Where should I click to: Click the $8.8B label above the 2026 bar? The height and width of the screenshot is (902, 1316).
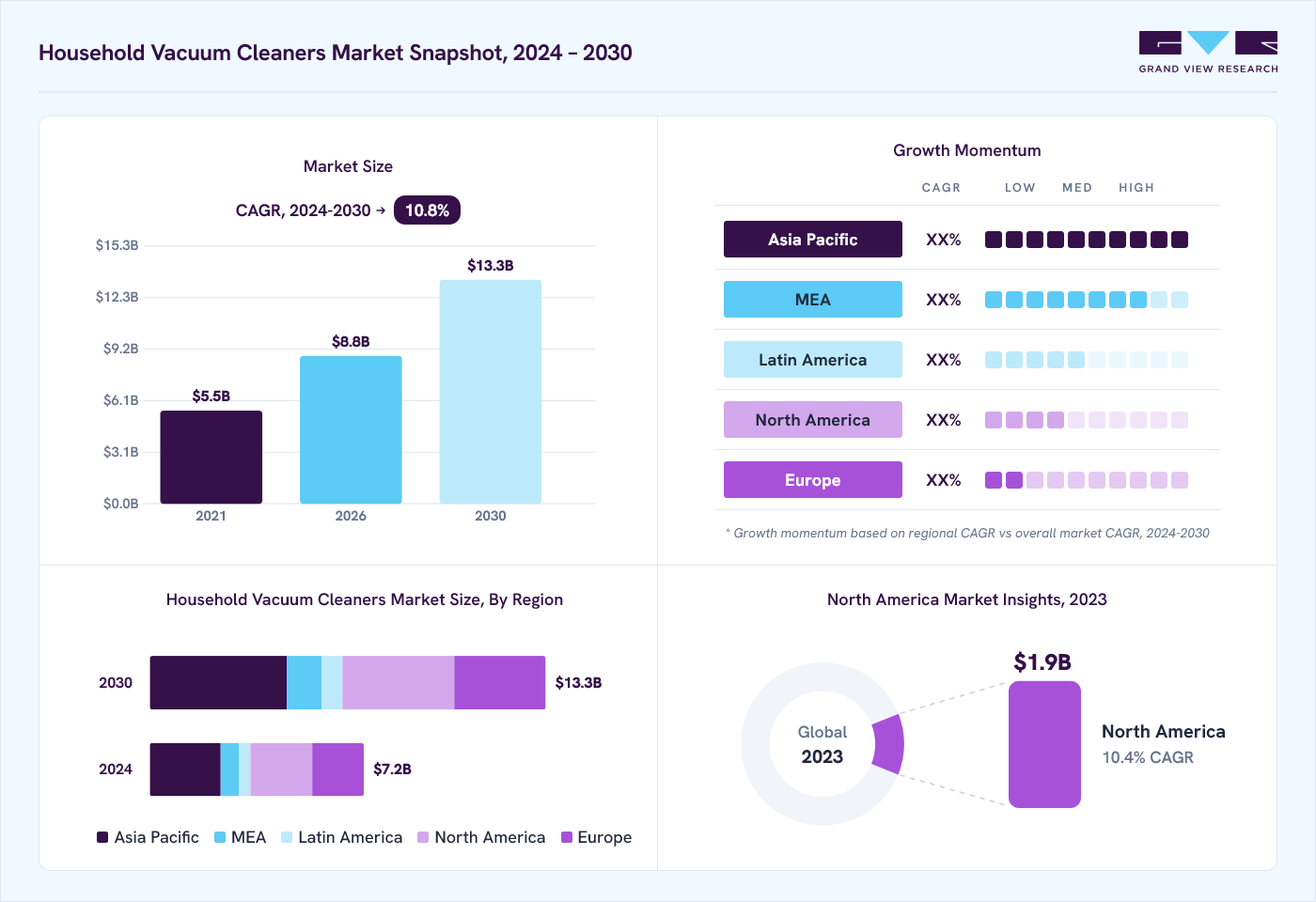pos(351,342)
